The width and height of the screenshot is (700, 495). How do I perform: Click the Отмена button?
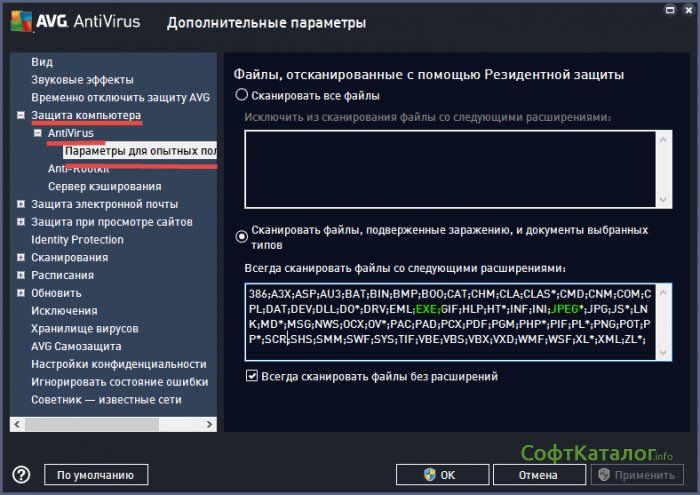[x=537, y=475]
